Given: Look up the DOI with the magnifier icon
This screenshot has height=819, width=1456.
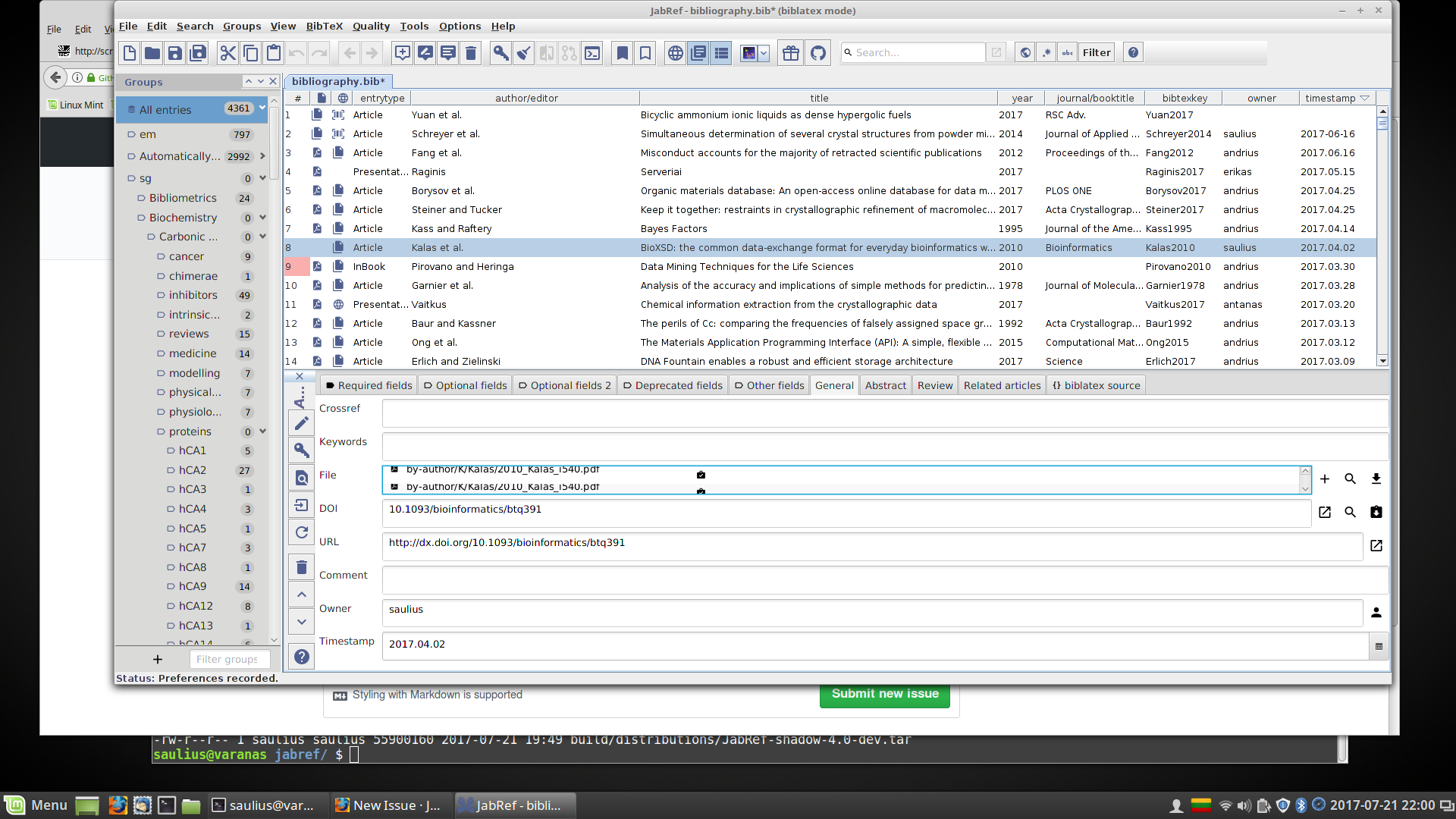Looking at the screenshot, I should [x=1350, y=512].
